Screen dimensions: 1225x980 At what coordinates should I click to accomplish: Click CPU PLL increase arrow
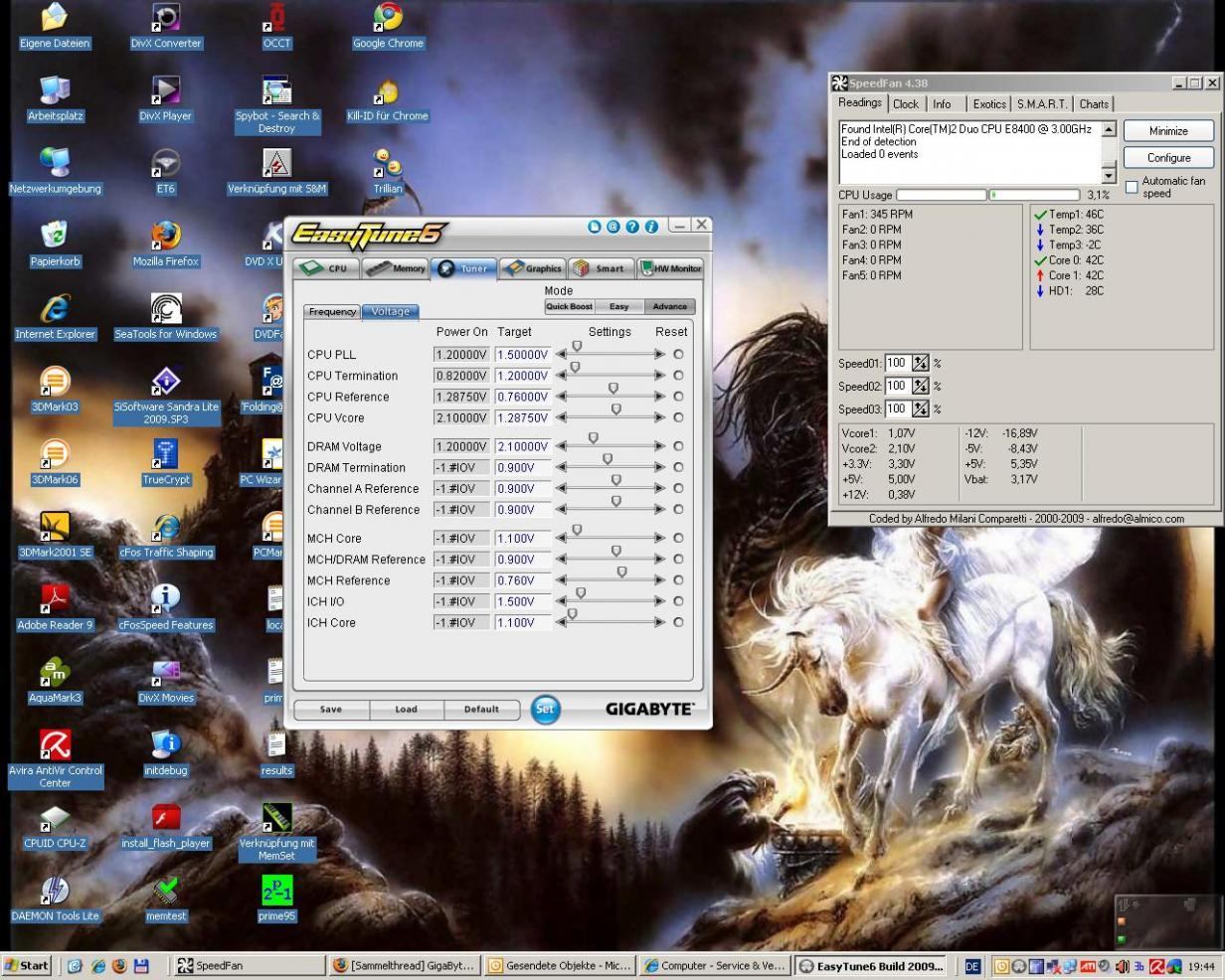coord(659,354)
